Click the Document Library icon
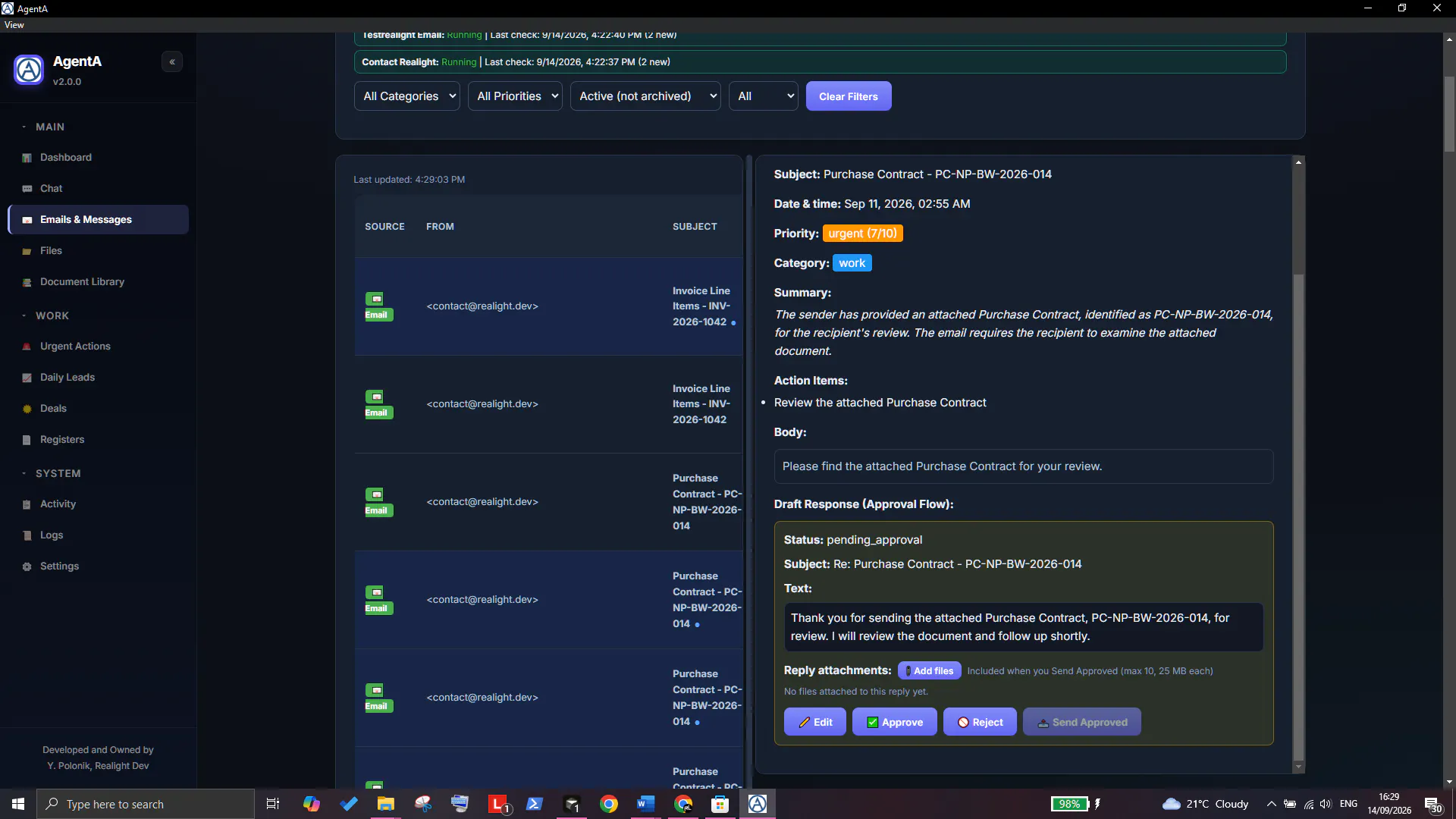This screenshot has height=819, width=1456. coord(27,283)
